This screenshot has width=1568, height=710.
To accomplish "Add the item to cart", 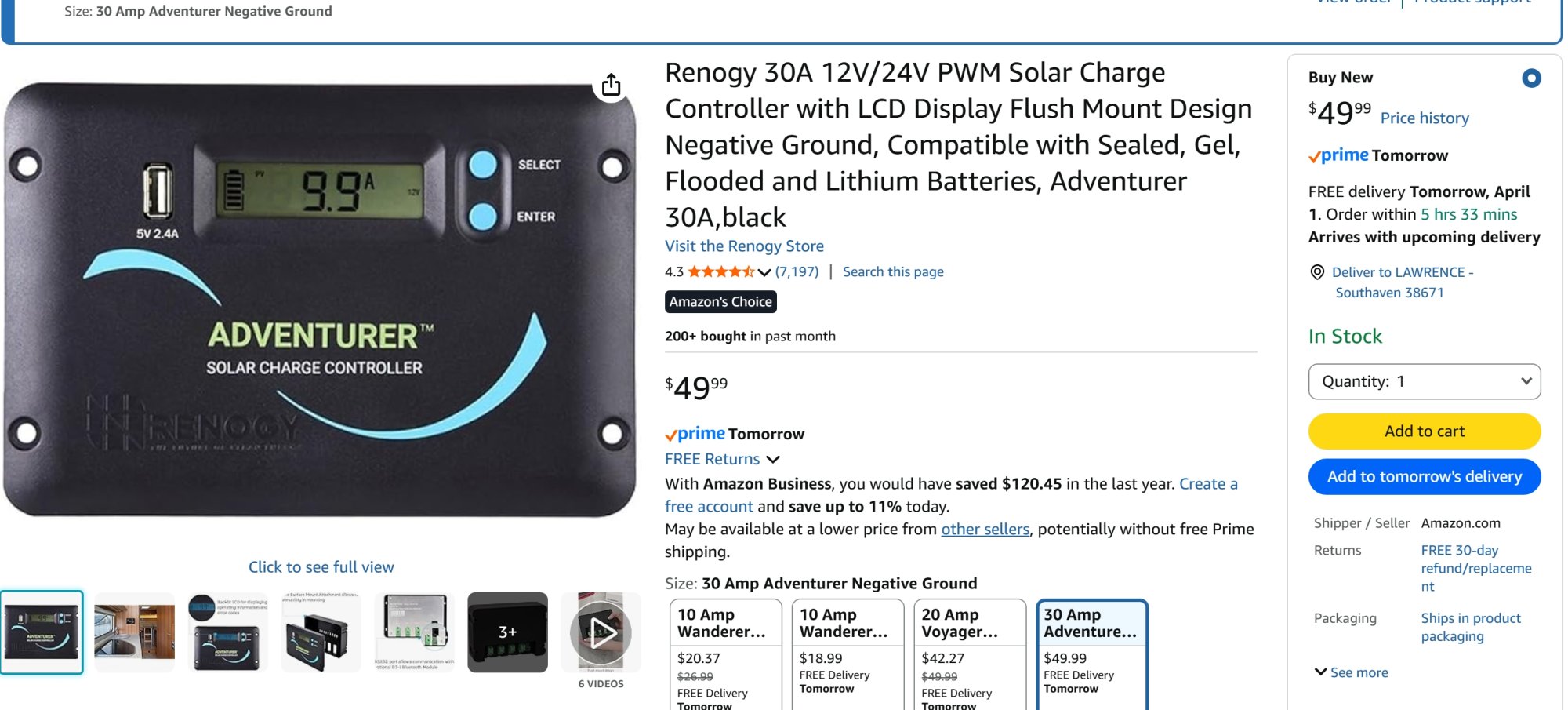I will 1424,431.
